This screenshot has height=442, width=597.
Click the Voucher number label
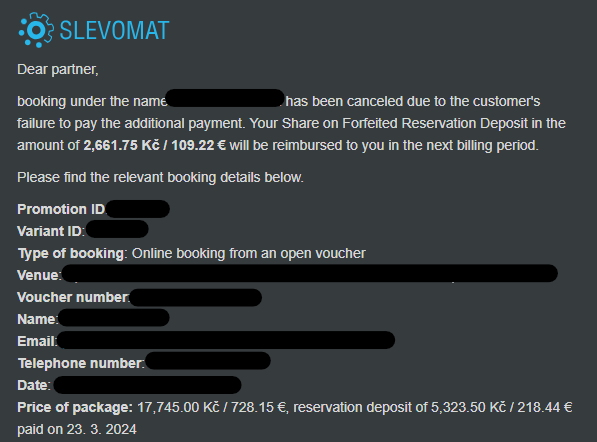point(73,297)
